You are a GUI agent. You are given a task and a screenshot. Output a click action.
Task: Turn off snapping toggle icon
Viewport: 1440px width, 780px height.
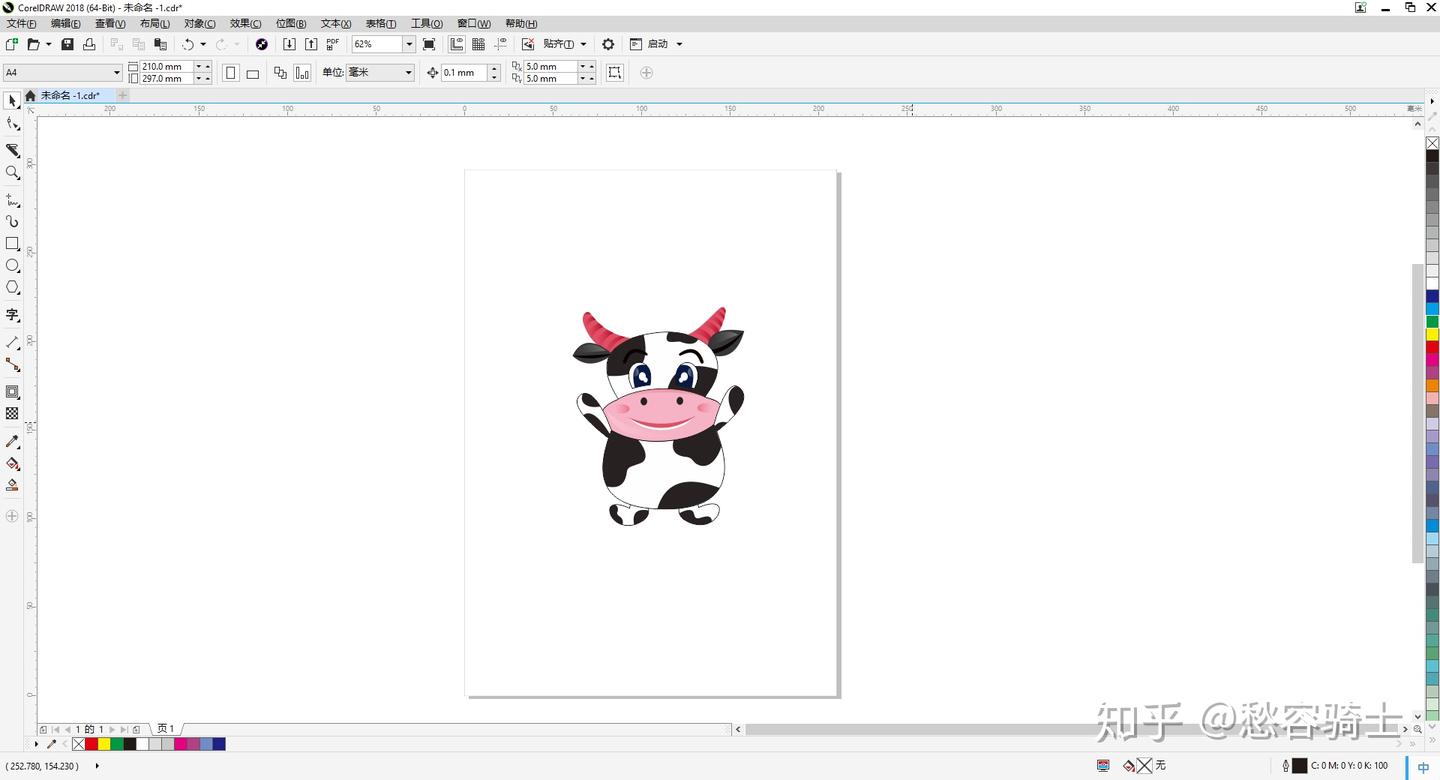(528, 44)
